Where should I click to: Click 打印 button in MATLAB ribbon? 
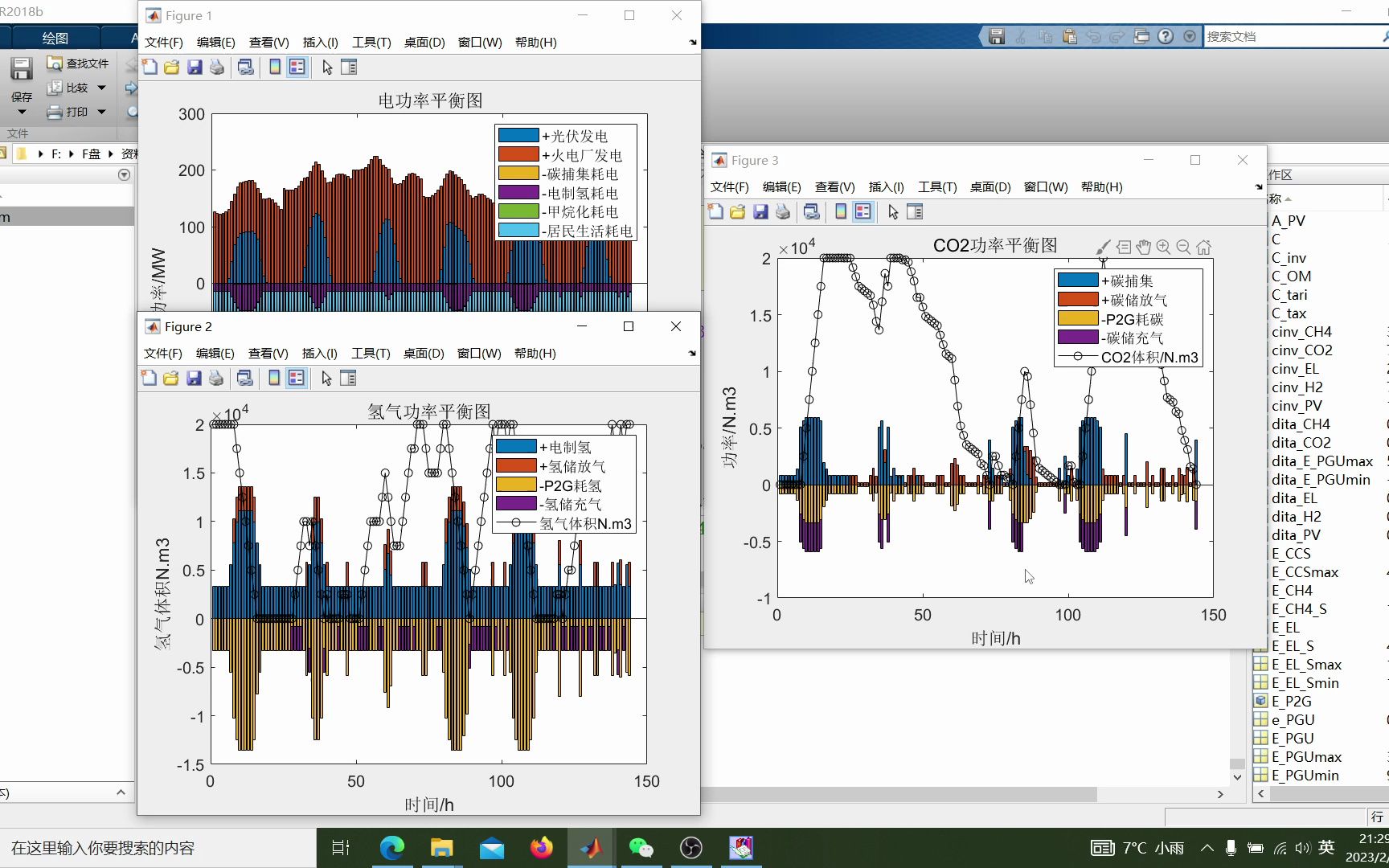coord(68,112)
